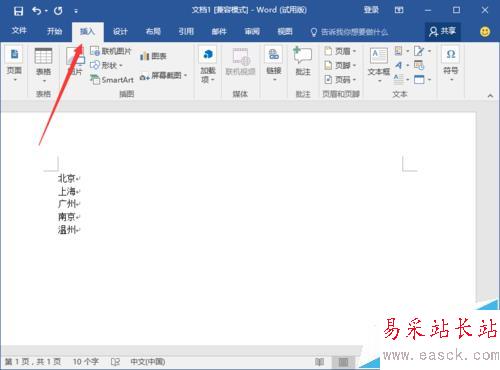Viewport: 500px width, 370px height.
Task: Open the 符号 Symbol omega dropdown
Action: tap(451, 63)
